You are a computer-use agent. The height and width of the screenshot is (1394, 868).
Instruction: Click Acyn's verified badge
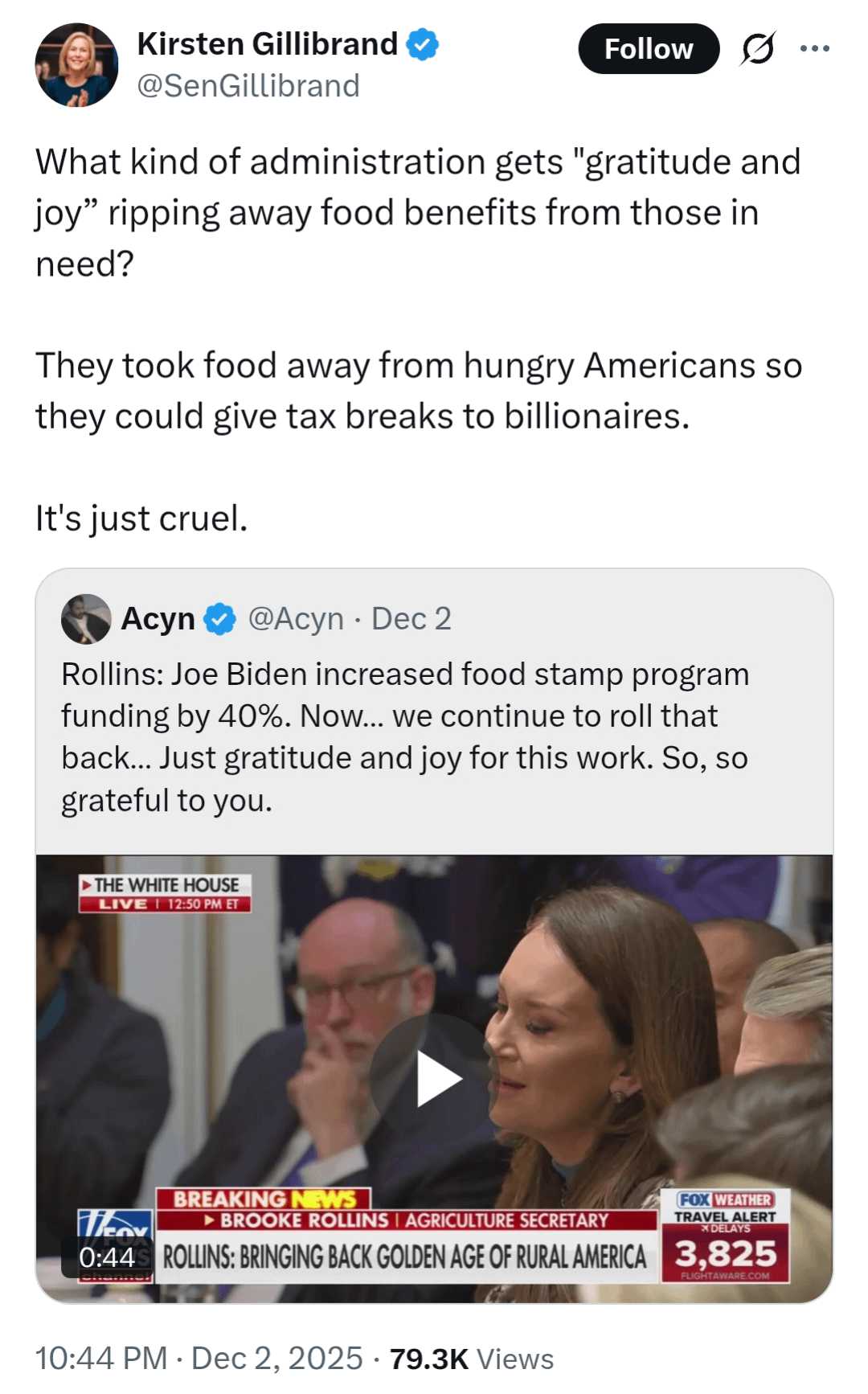tap(219, 619)
